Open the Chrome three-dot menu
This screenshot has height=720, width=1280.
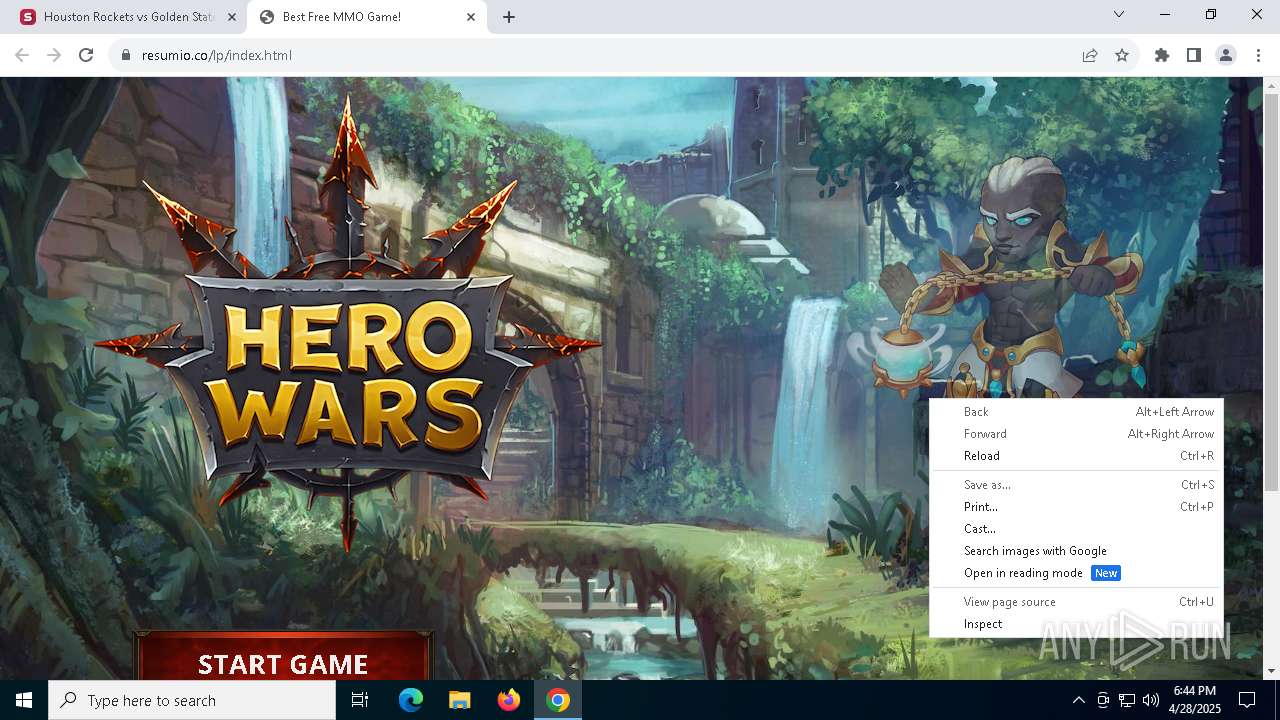tap(1258, 55)
